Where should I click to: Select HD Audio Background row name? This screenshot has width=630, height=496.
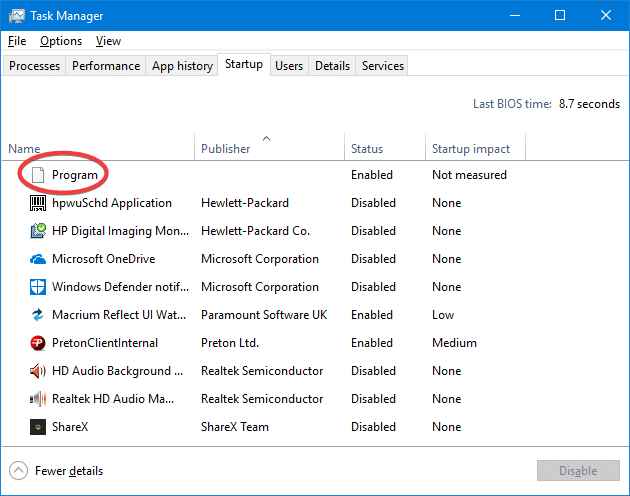(x=117, y=371)
